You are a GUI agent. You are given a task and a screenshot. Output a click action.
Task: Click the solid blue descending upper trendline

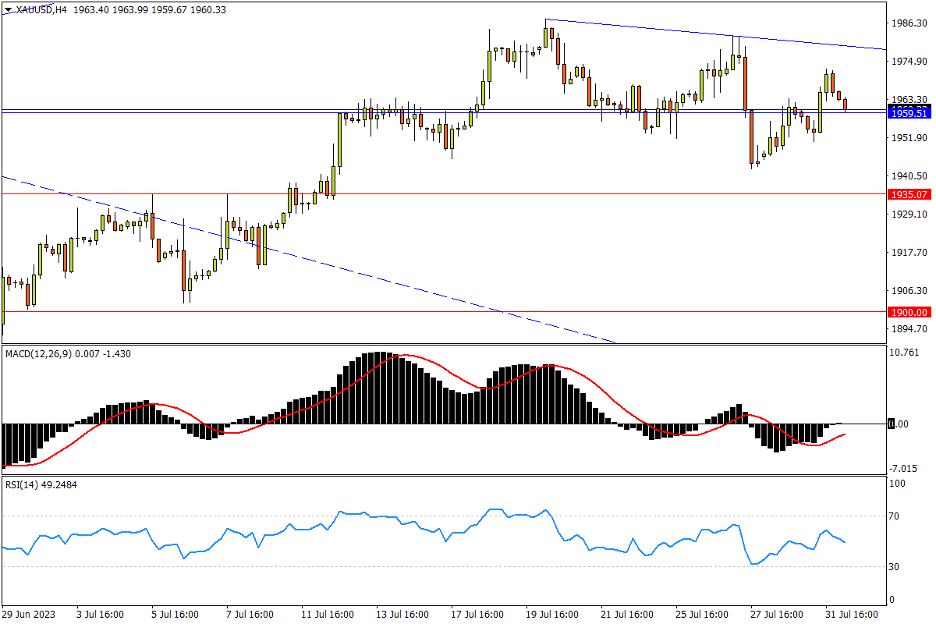pos(700,33)
